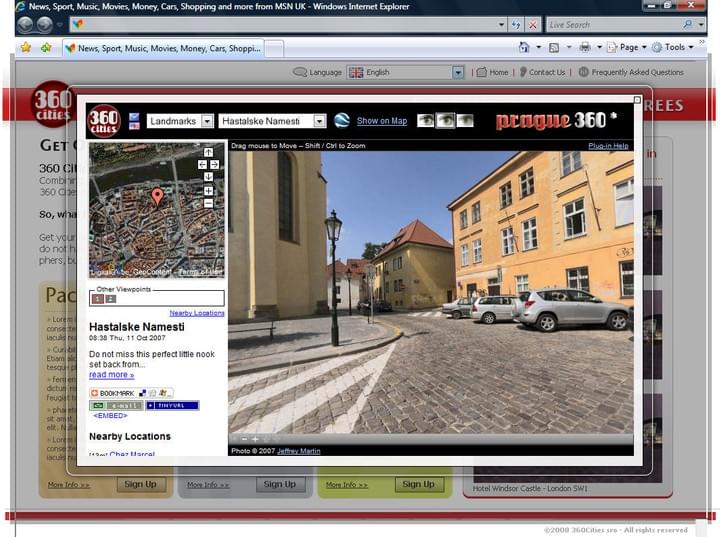This screenshot has height=537, width=720.
Task: Pan the mini map down
Action: coord(208,177)
